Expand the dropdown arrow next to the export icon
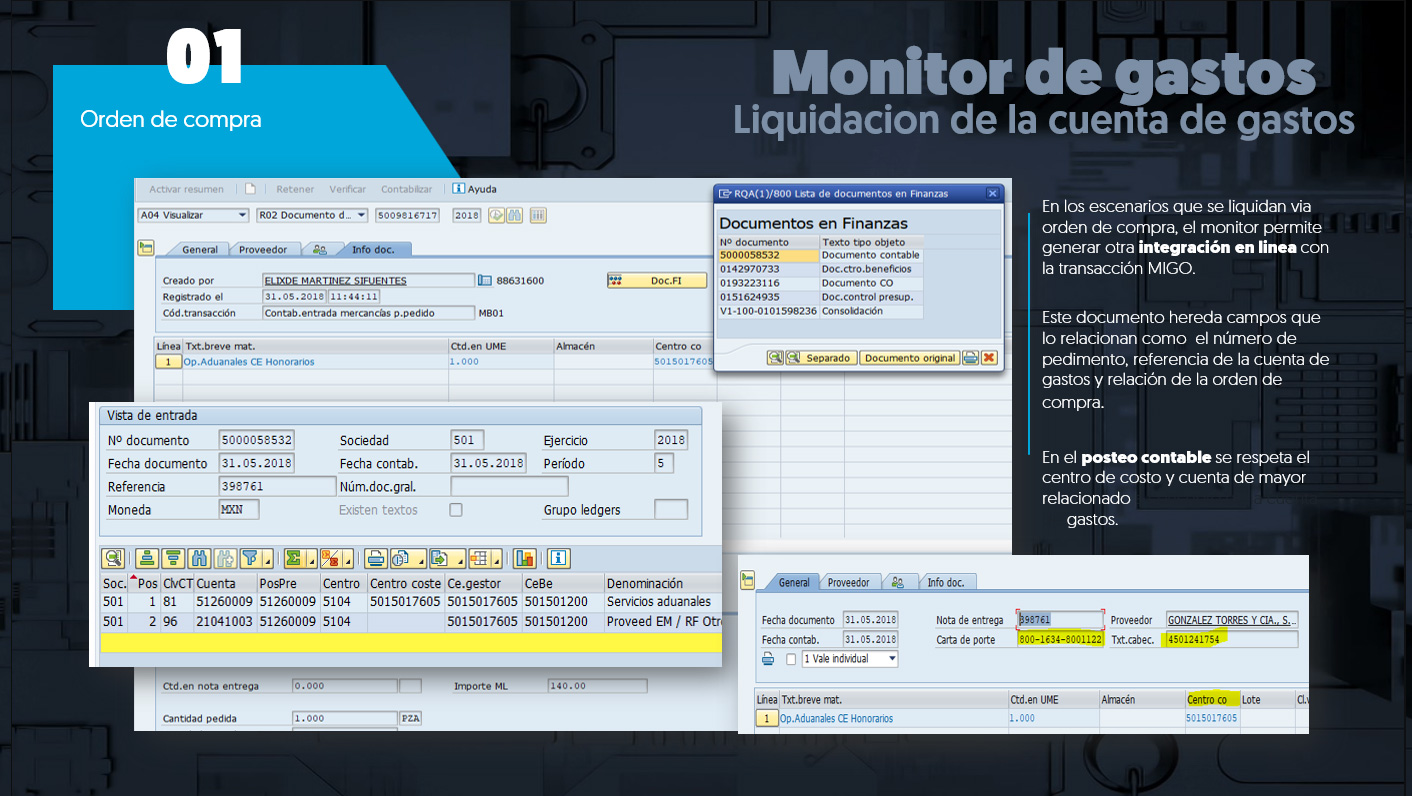Viewport: 1412px width, 796px height. [458, 562]
